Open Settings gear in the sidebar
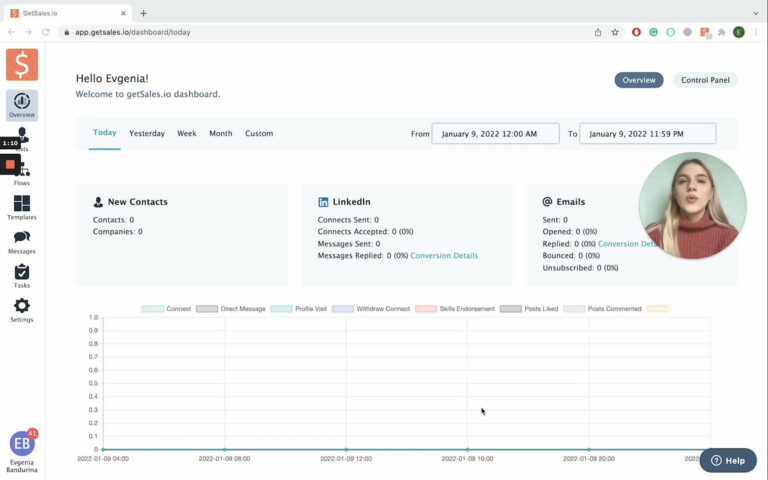 [x=22, y=311]
